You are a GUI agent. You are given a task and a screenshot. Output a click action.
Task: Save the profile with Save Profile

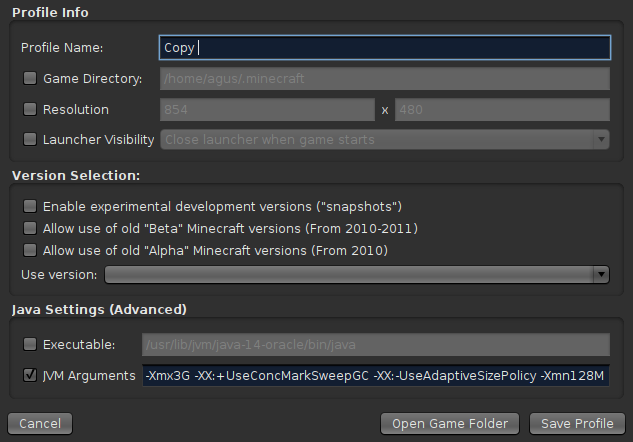tap(577, 423)
